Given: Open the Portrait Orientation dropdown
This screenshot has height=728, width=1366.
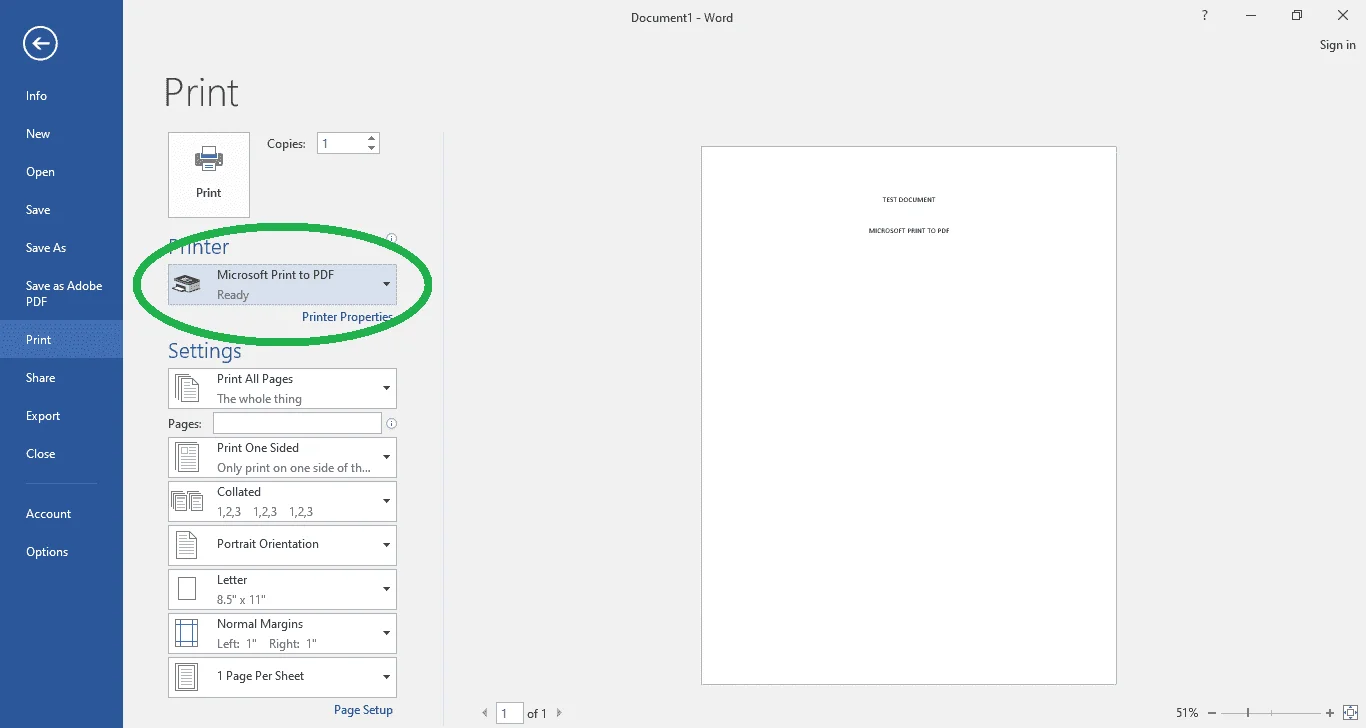Looking at the screenshot, I should pyautogui.click(x=282, y=545).
